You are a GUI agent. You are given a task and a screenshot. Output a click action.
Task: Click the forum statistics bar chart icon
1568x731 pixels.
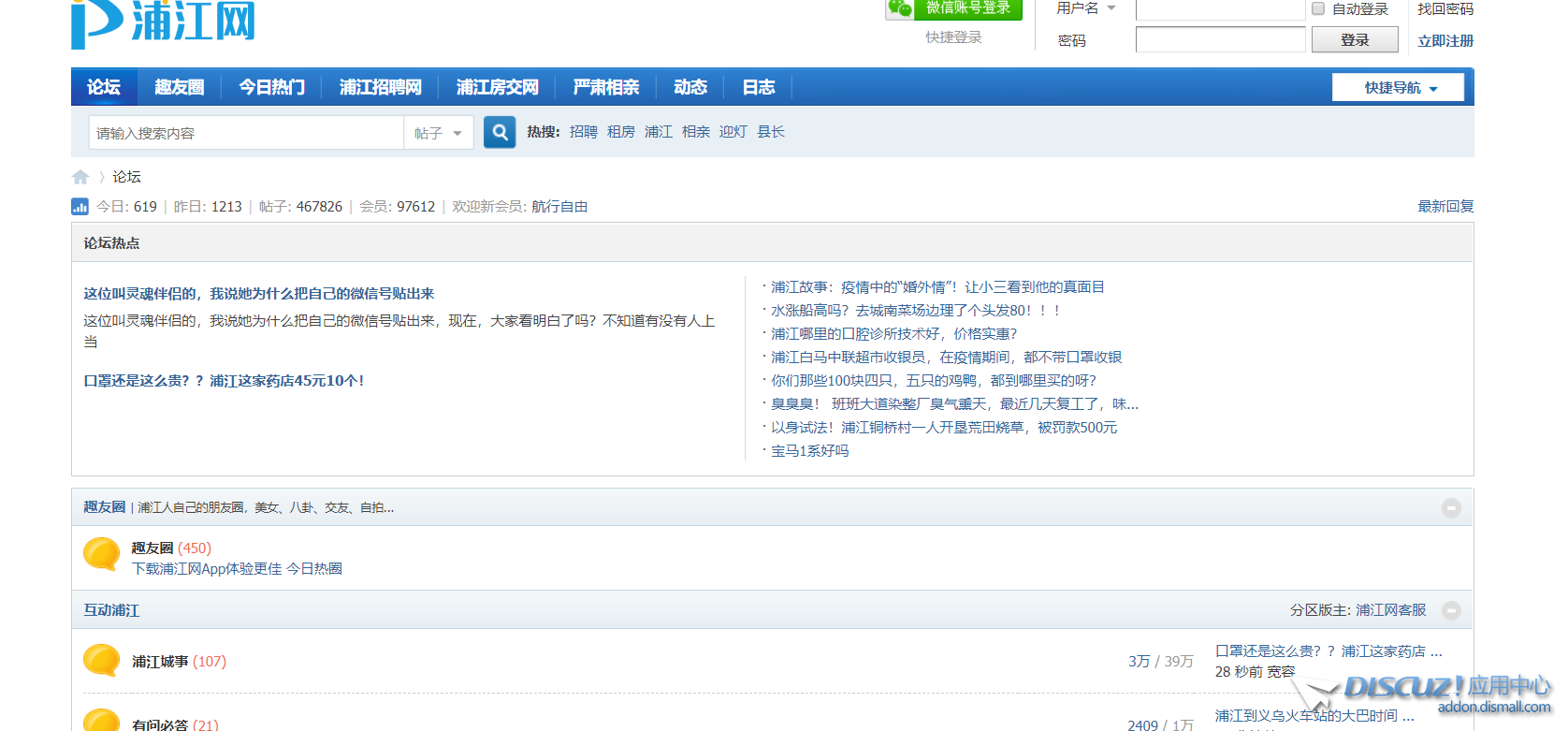click(80, 207)
